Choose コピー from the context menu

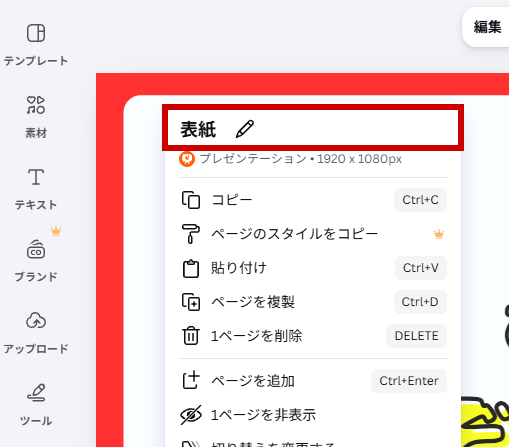[313, 200]
